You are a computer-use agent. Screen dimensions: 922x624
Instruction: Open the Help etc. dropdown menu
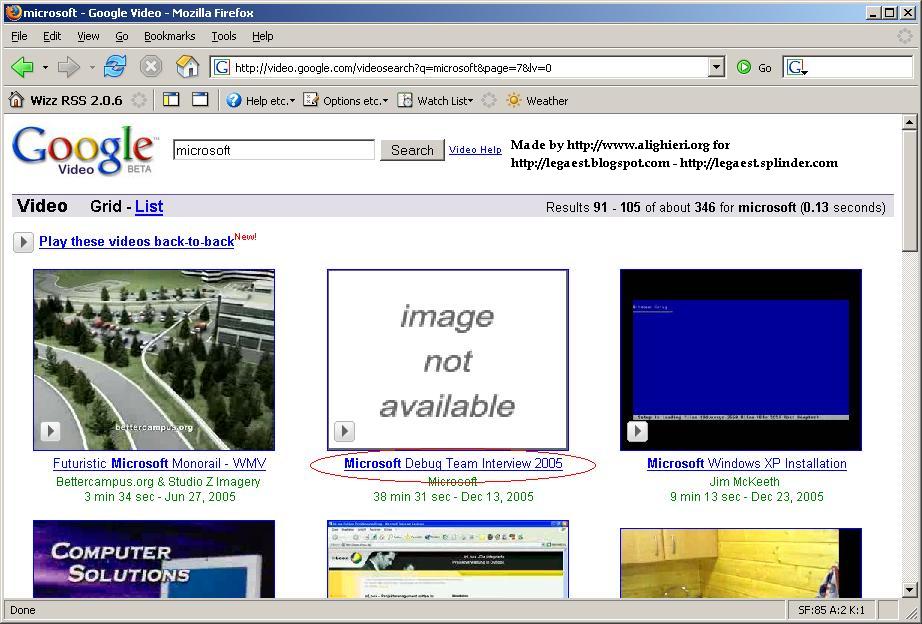pos(292,101)
